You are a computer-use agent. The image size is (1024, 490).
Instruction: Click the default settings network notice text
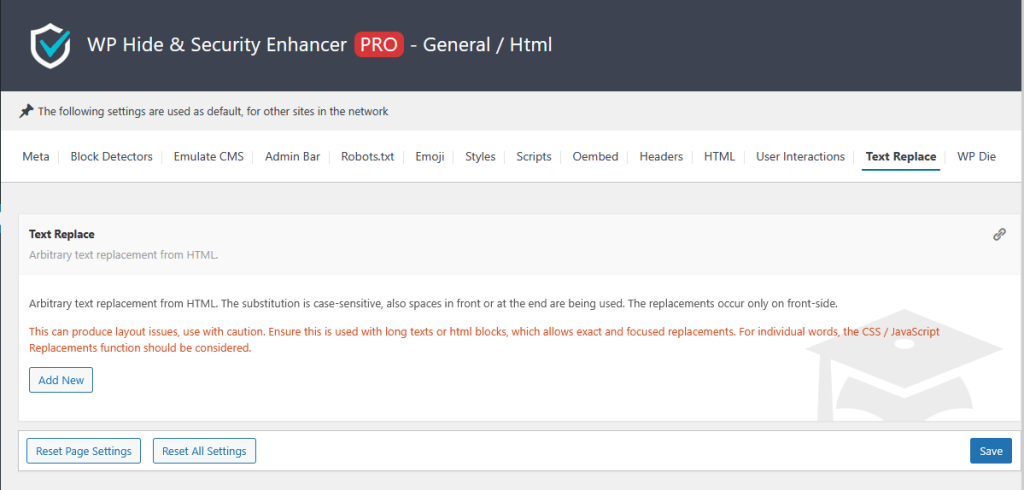tap(213, 112)
